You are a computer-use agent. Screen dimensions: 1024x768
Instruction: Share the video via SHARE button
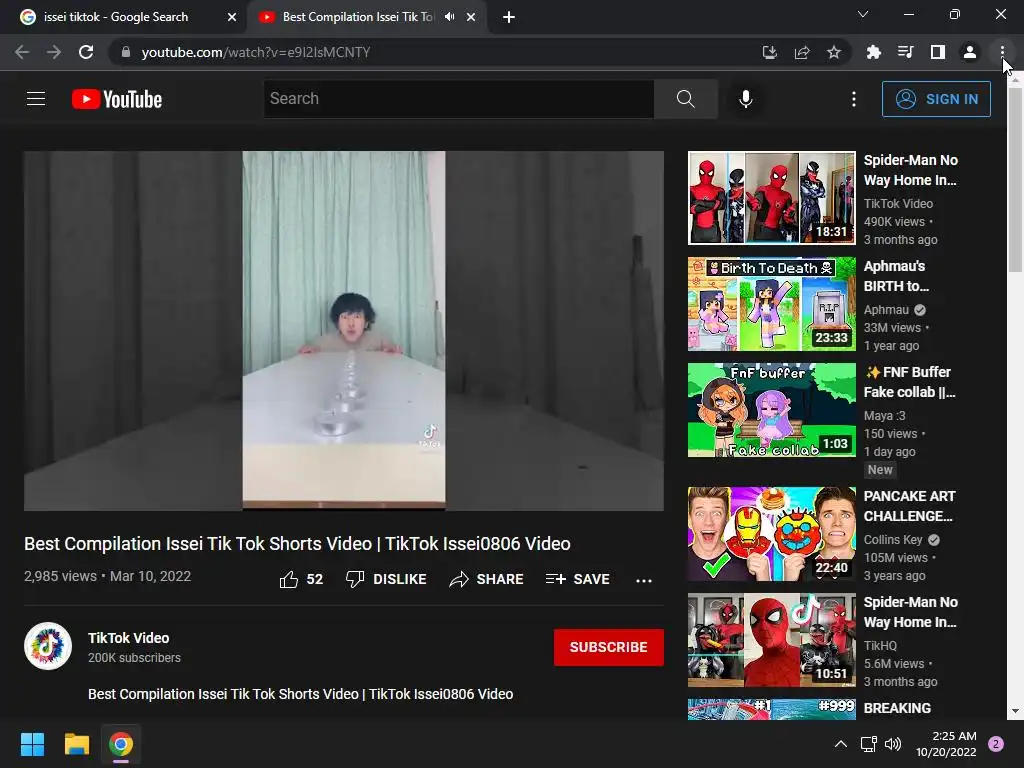point(487,579)
